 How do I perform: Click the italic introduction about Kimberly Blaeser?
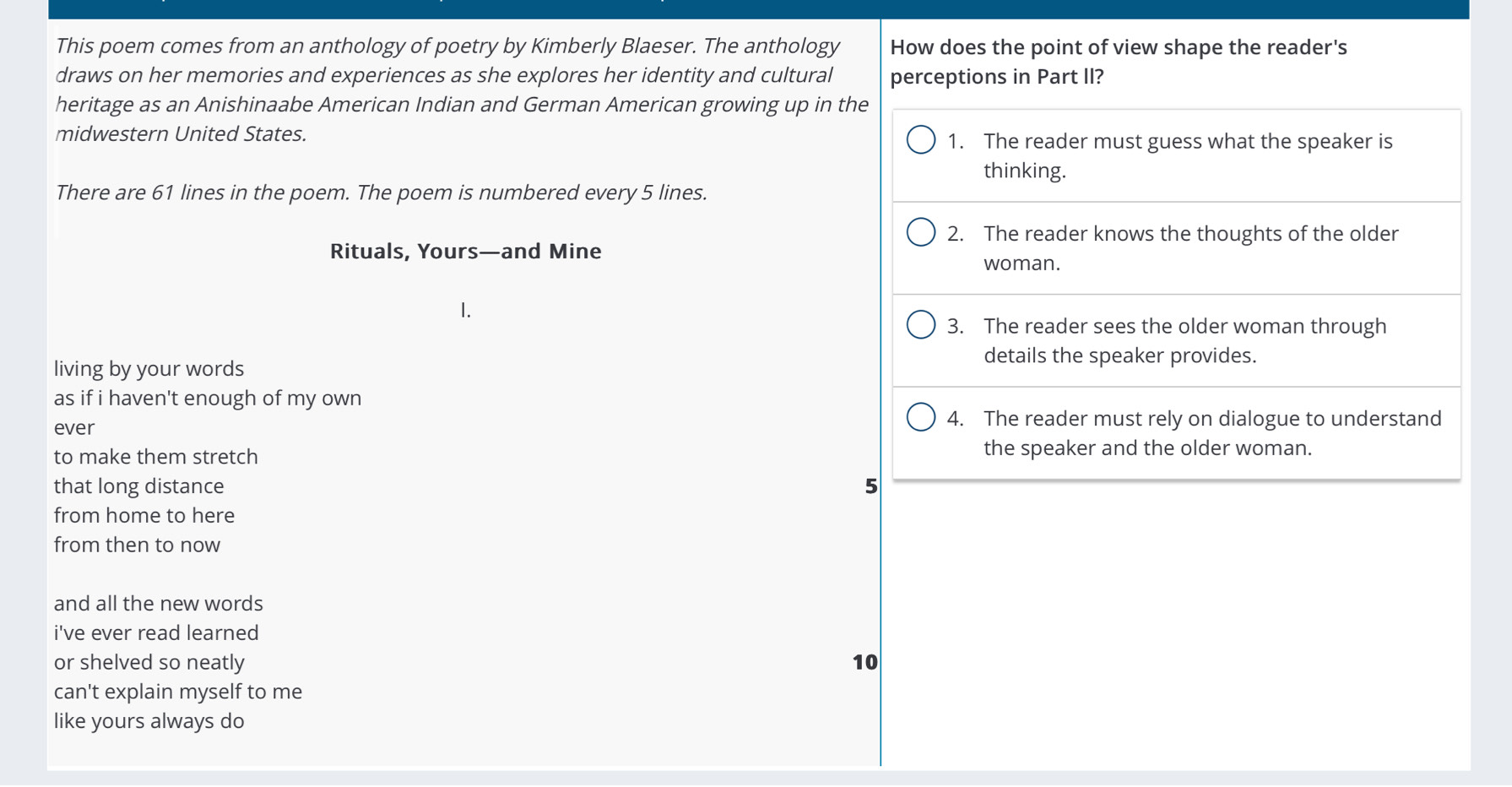click(461, 90)
